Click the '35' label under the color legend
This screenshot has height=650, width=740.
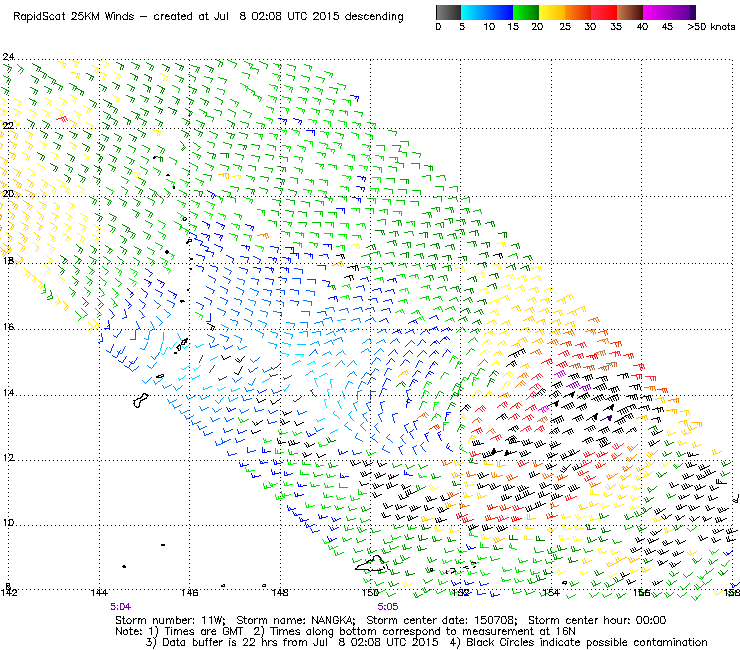pos(616,27)
